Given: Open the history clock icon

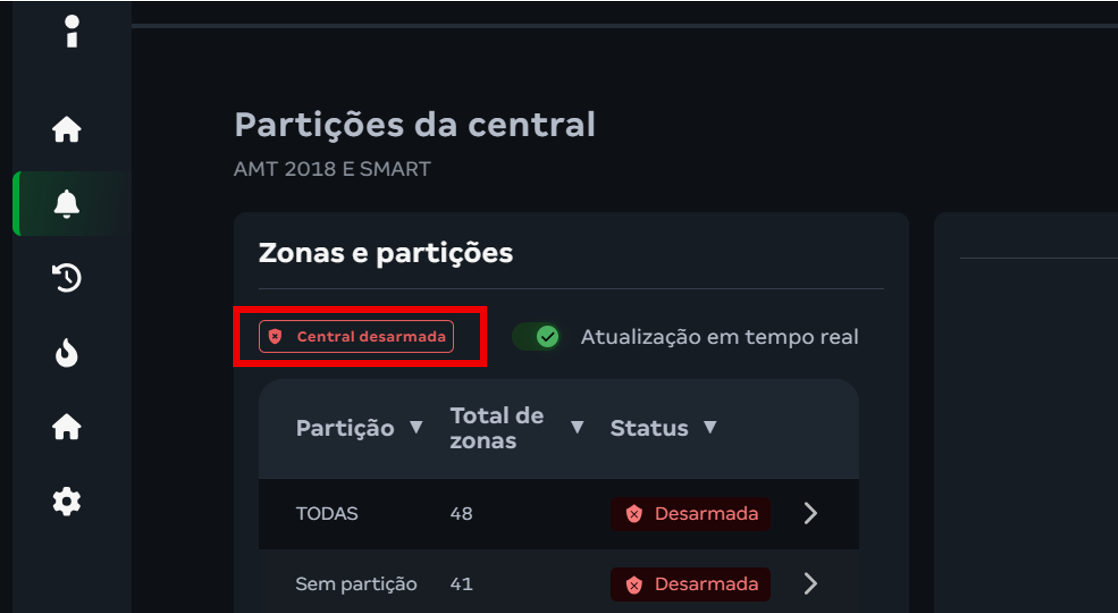Looking at the screenshot, I should pyautogui.click(x=67, y=278).
